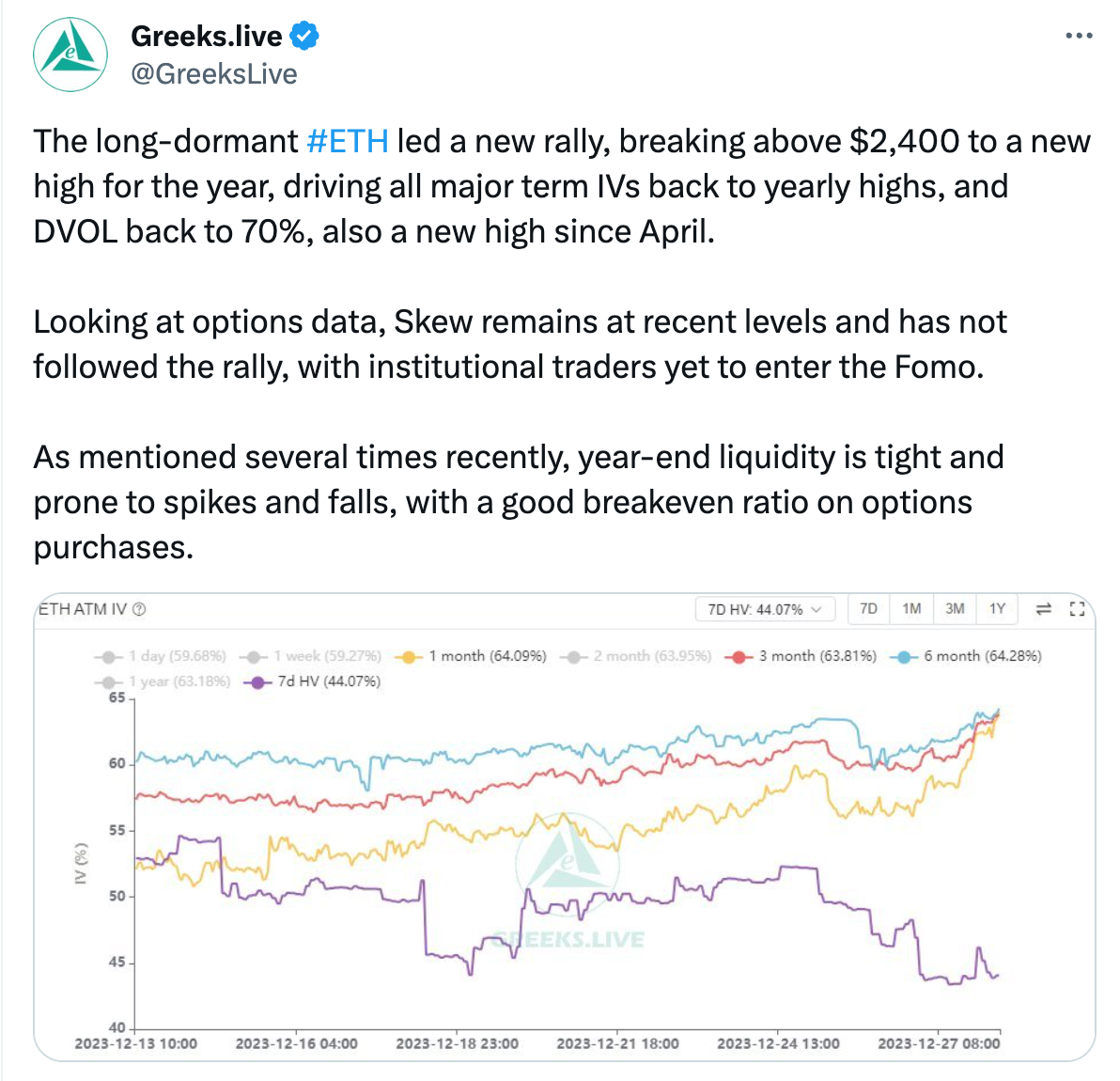Screen dimensions: 1120x1081
Task: Show the 2 month IV series
Action: [x=635, y=656]
